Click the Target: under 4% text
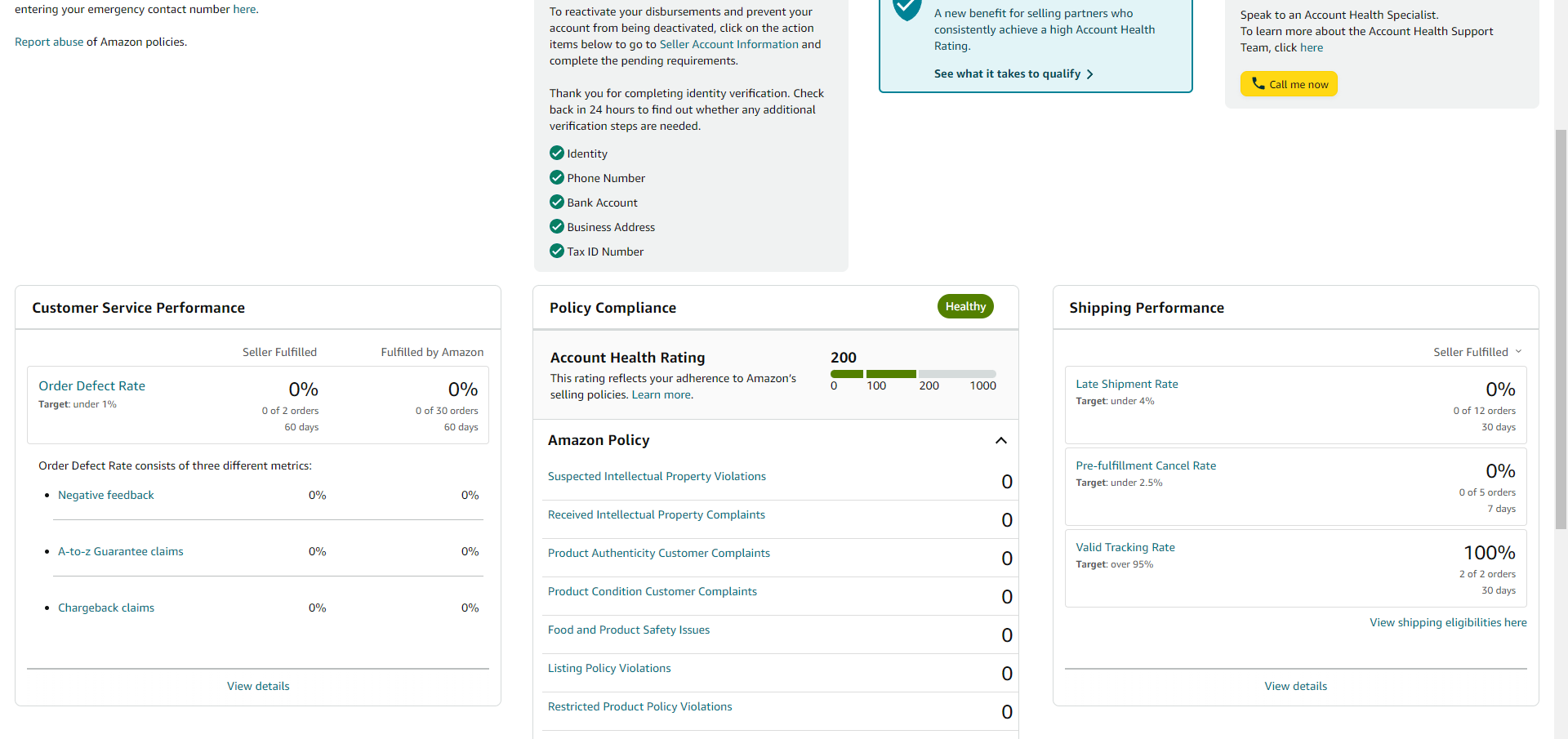Viewport: 1568px width, 739px height. click(x=1115, y=401)
